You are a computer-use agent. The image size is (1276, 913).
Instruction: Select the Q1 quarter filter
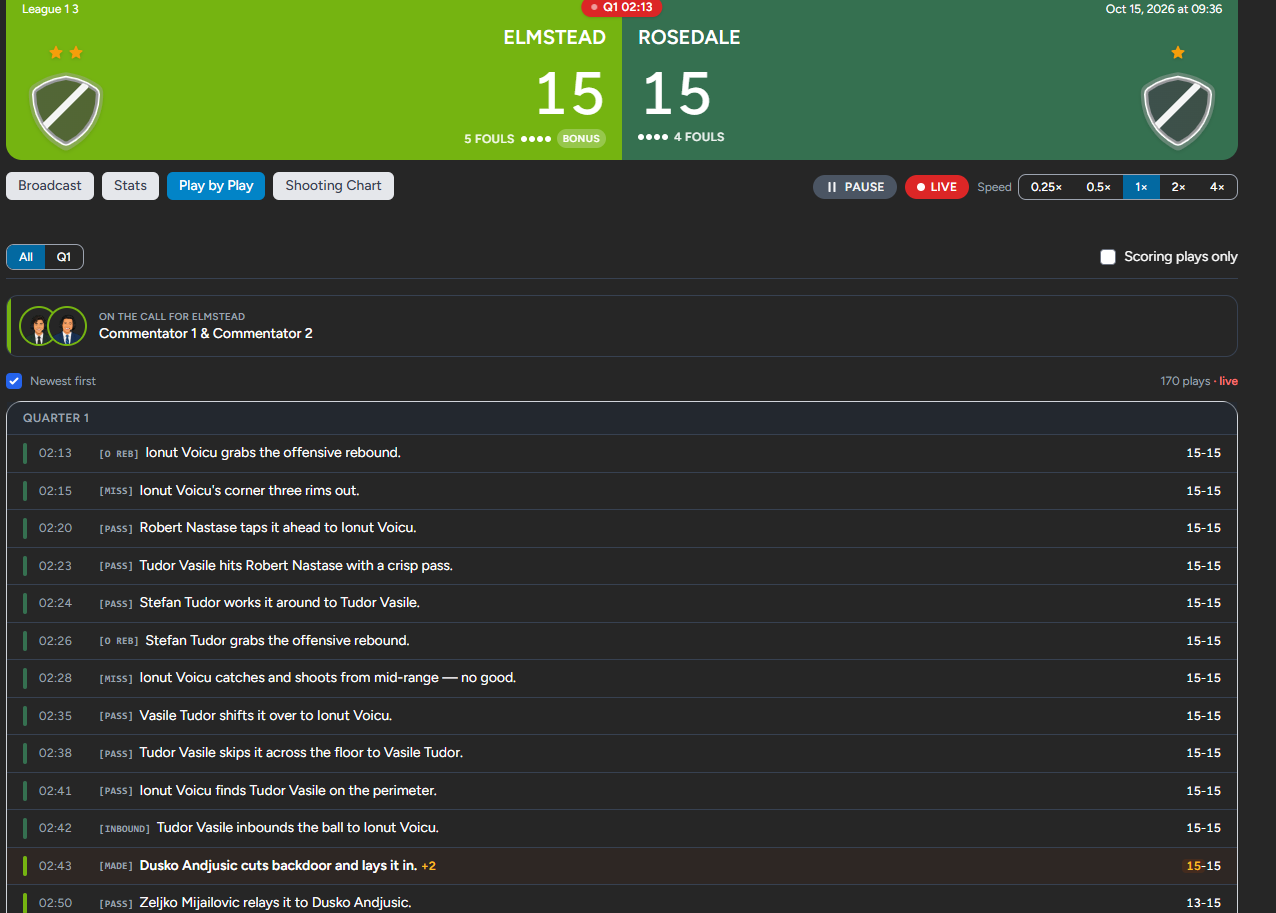pyautogui.click(x=64, y=257)
